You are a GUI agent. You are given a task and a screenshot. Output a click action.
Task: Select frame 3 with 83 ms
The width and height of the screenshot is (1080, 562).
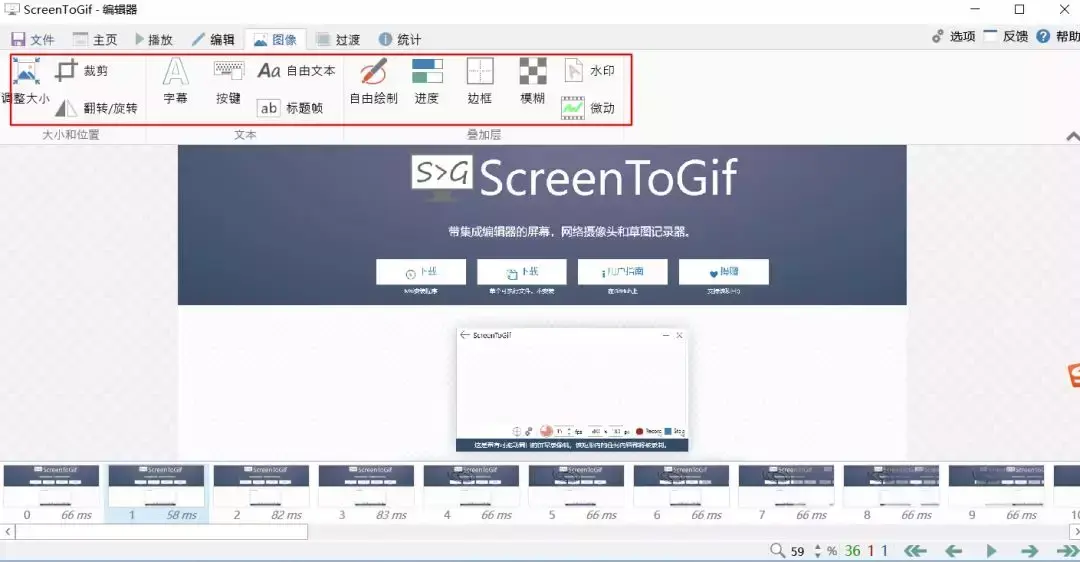(367, 493)
